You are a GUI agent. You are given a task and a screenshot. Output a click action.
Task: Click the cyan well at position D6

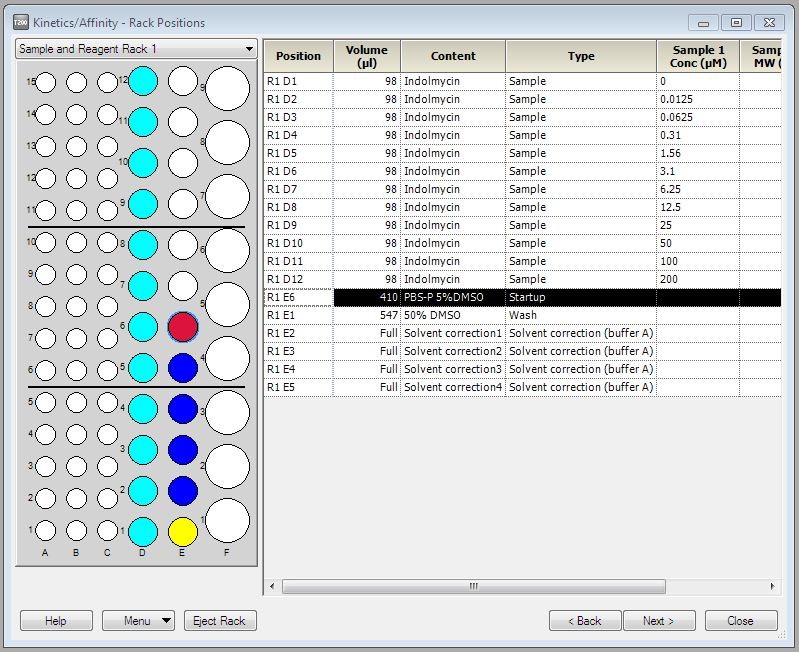(x=143, y=327)
